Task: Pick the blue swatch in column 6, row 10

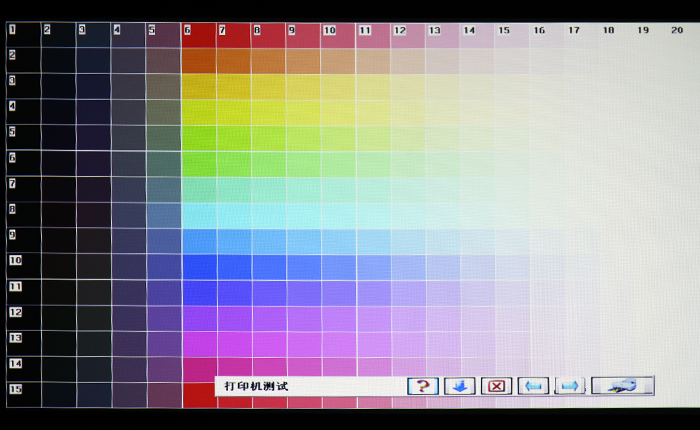Action: coord(198,267)
